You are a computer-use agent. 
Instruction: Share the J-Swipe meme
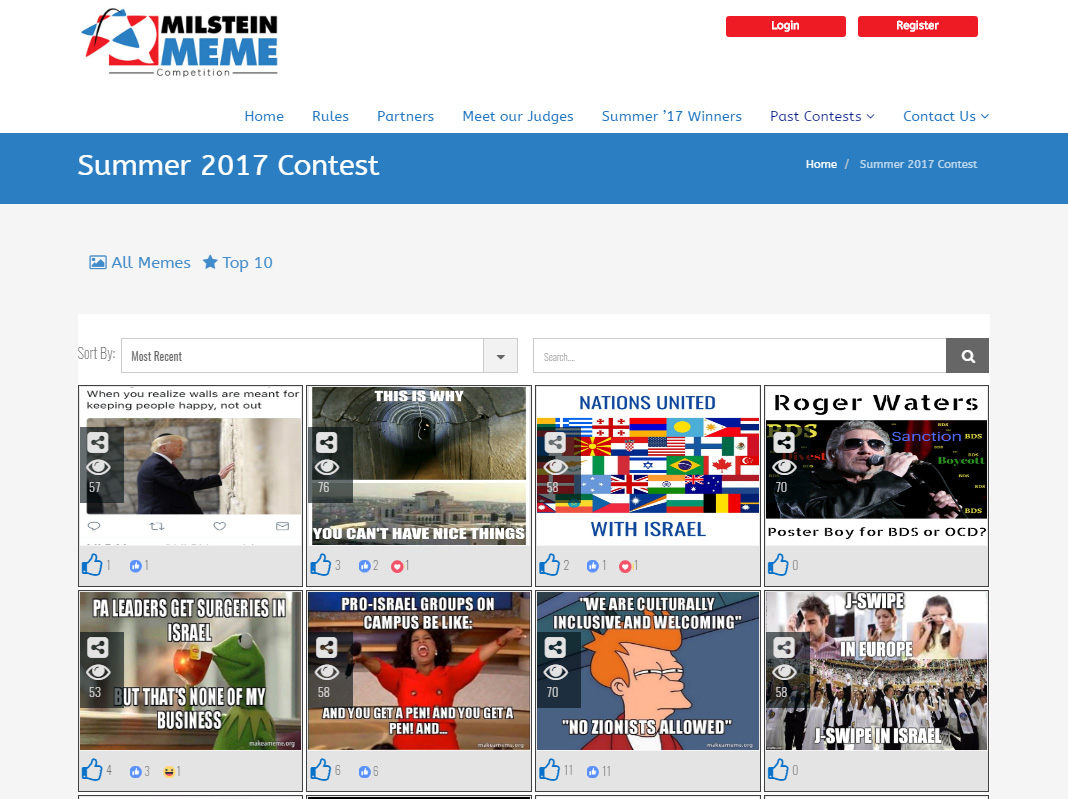tap(784, 648)
